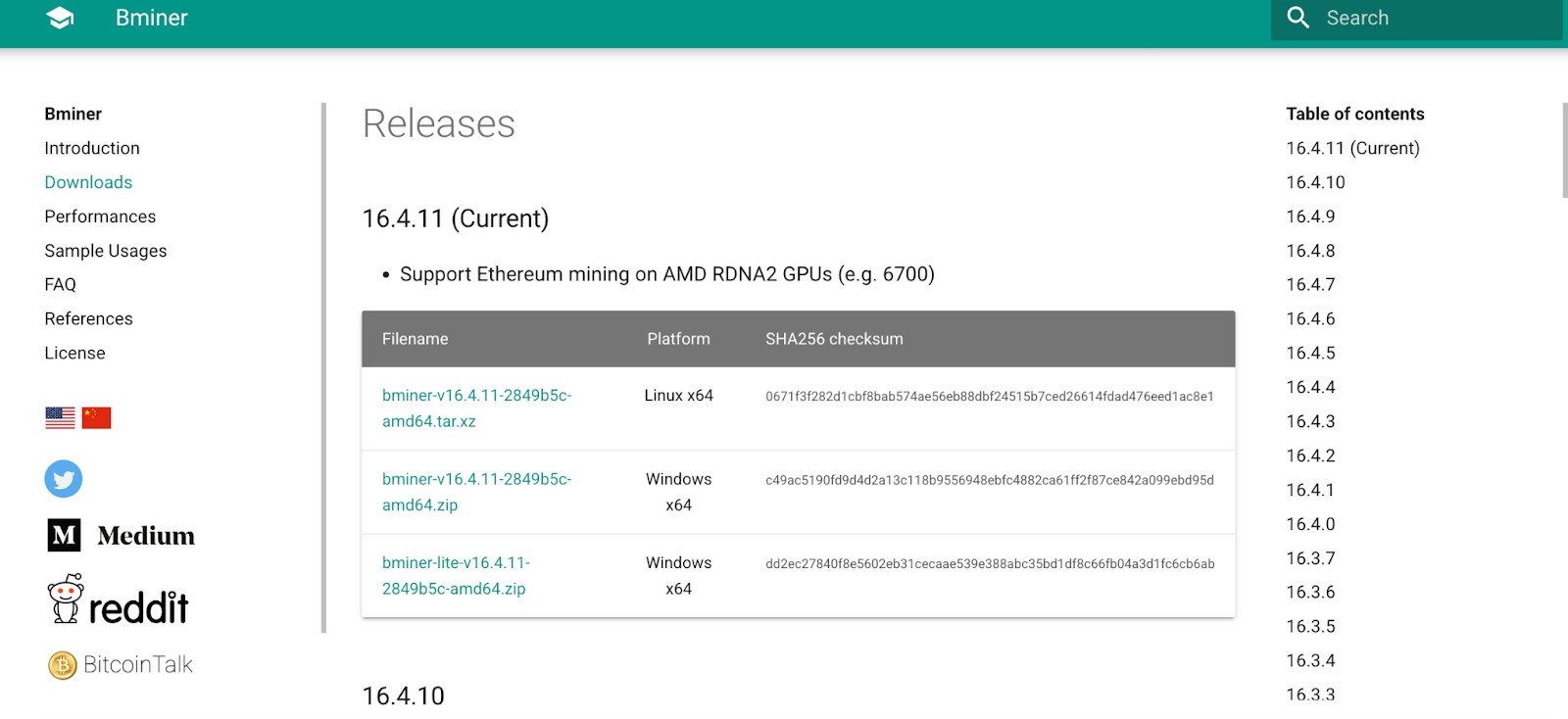Click the 16.4.10 section heading

[x=404, y=695]
